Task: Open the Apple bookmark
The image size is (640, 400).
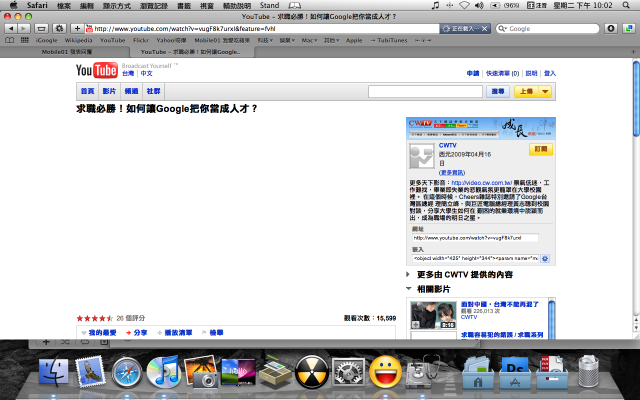Action: tap(354, 40)
